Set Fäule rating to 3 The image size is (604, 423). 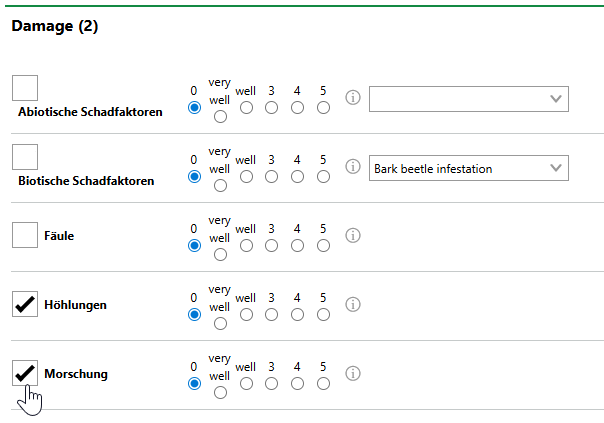tap(271, 245)
